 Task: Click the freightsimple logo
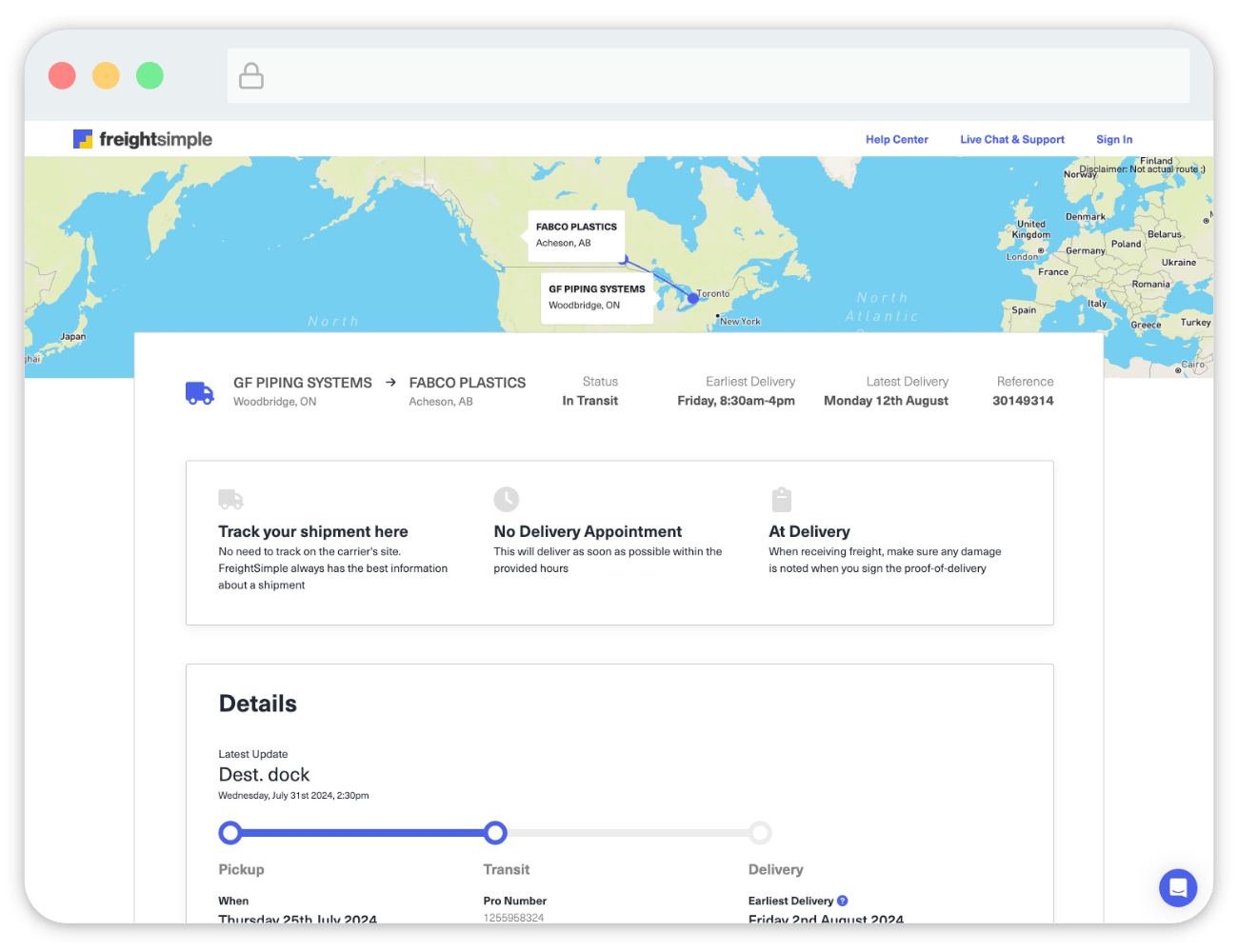pos(143,139)
